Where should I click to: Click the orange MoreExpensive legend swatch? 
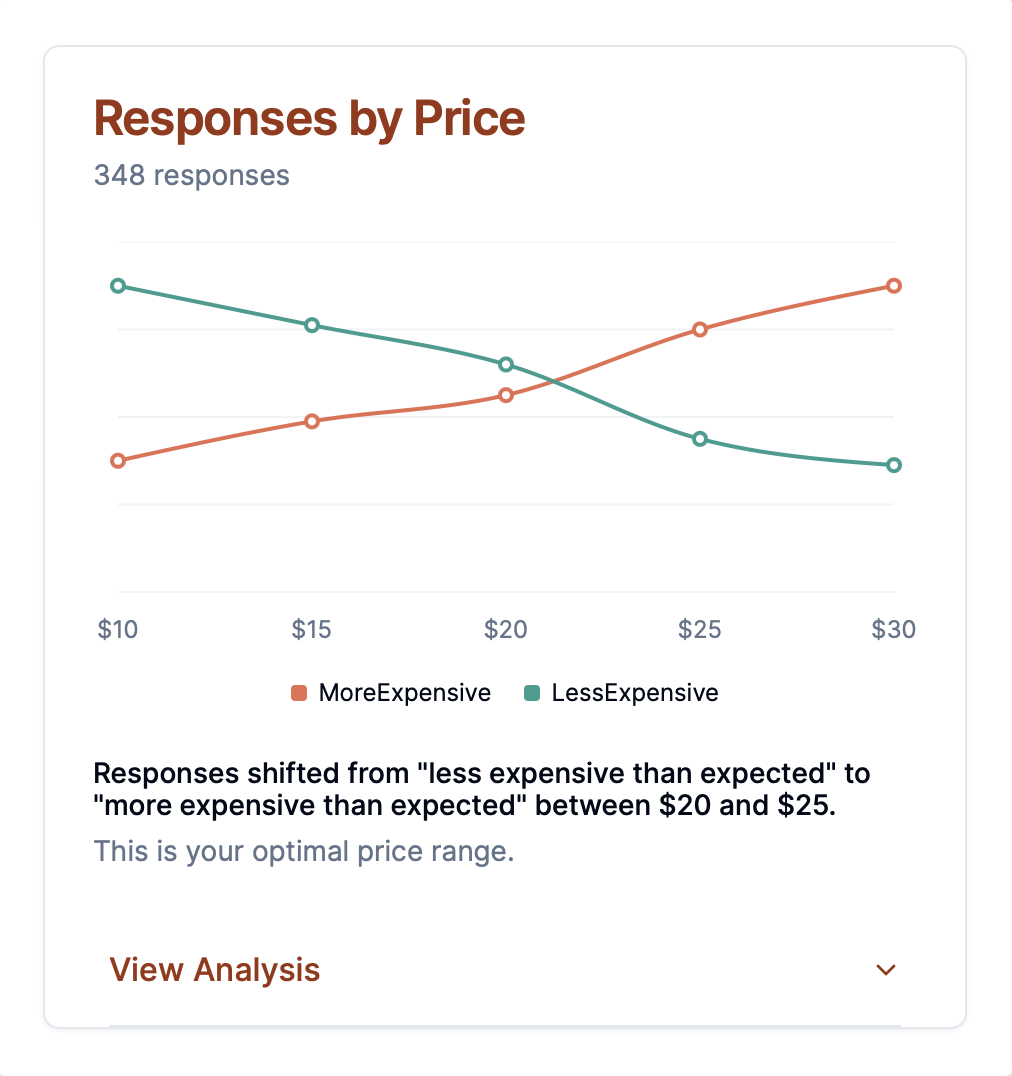tap(299, 693)
